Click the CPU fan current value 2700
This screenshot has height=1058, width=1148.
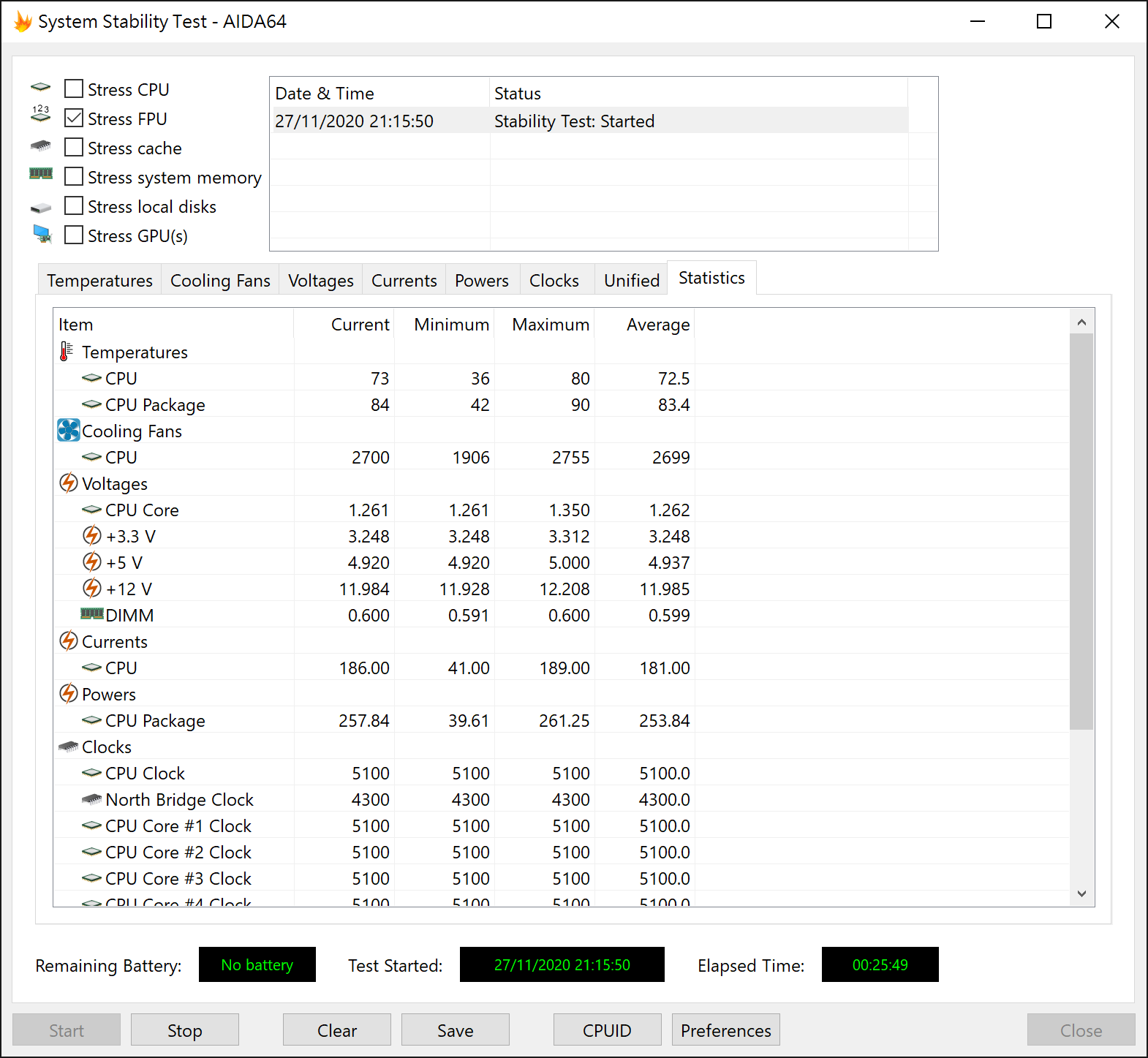[x=371, y=457]
